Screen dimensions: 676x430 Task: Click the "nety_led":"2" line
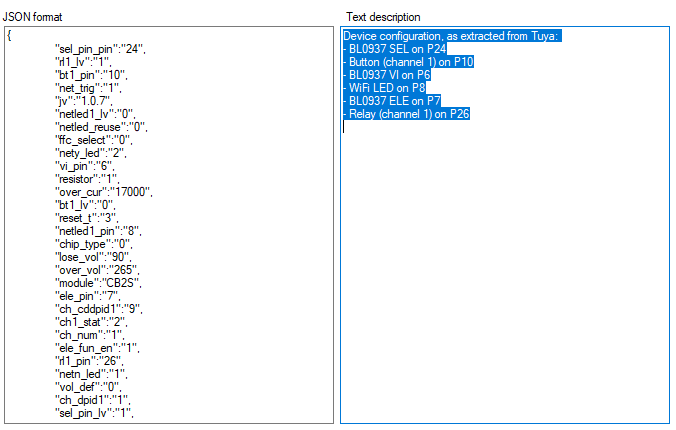click(91, 153)
